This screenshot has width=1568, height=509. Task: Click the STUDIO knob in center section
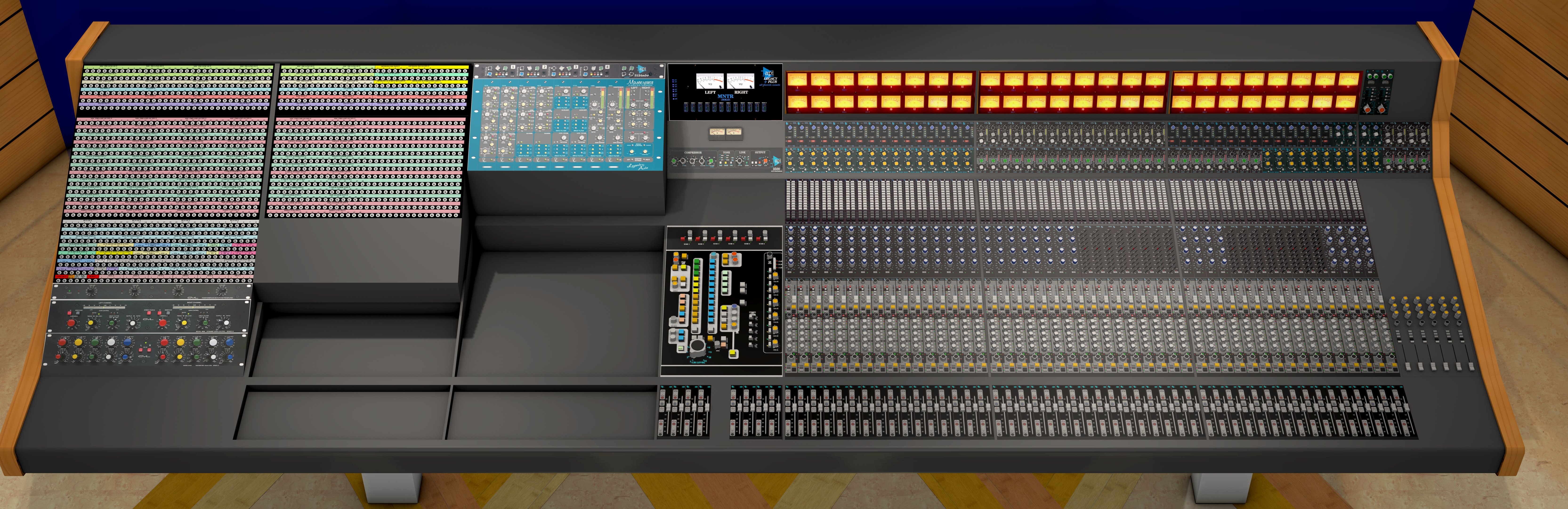(673, 319)
